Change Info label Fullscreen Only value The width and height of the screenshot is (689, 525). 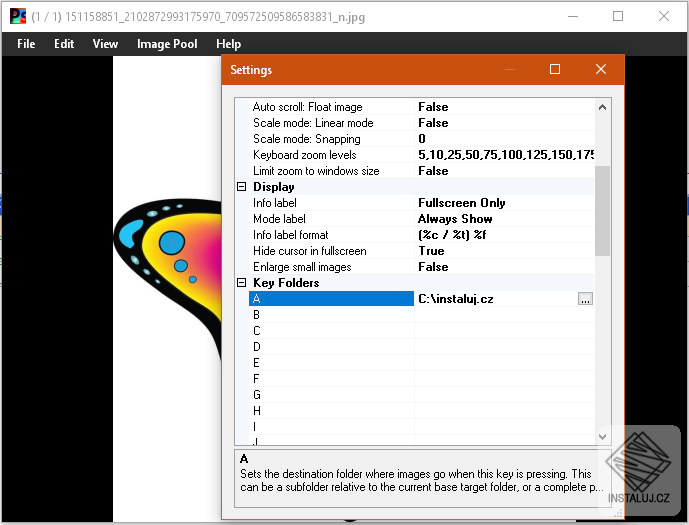(x=504, y=203)
